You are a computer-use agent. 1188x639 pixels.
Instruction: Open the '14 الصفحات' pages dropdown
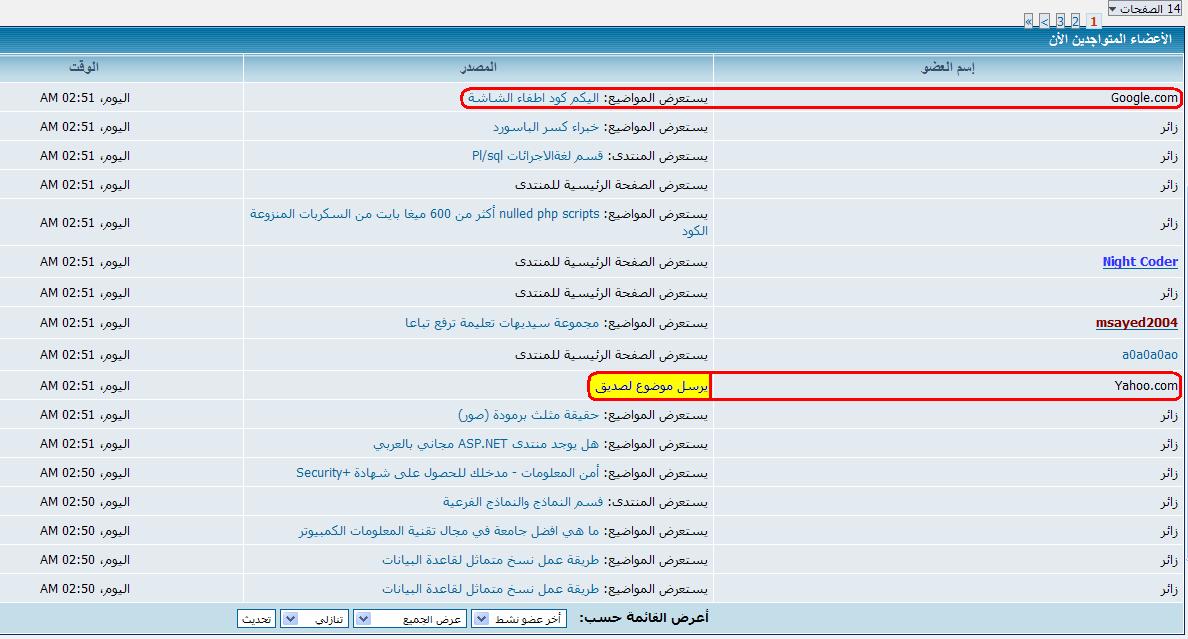[x=1145, y=8]
